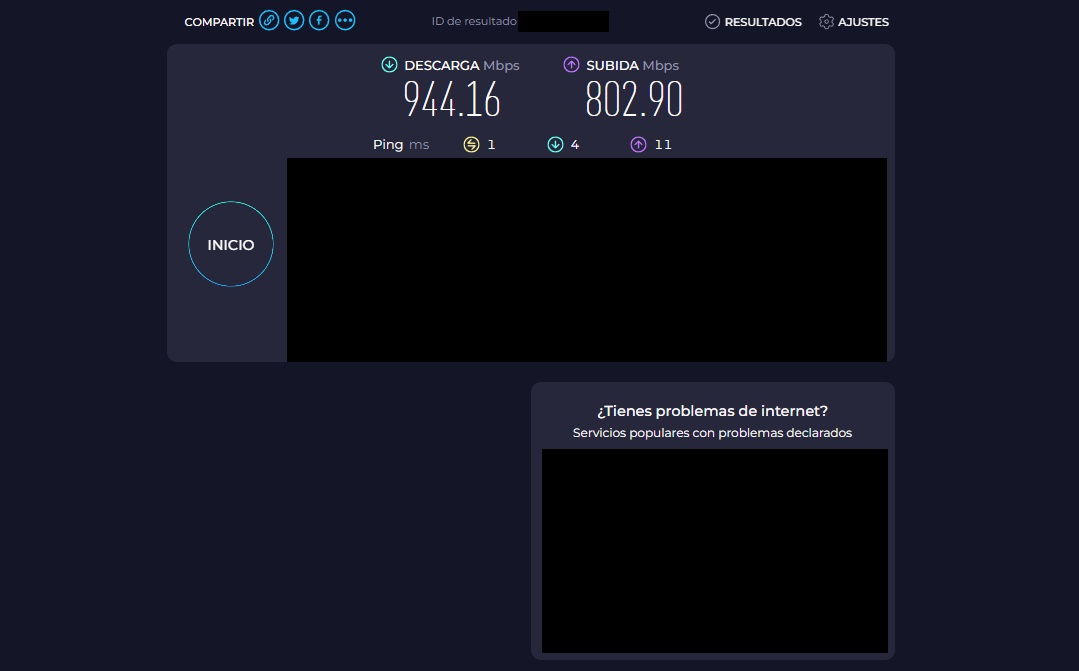This screenshot has width=1079, height=671.
Task: Click the gear icon beside AJUSTES
Action: (826, 22)
